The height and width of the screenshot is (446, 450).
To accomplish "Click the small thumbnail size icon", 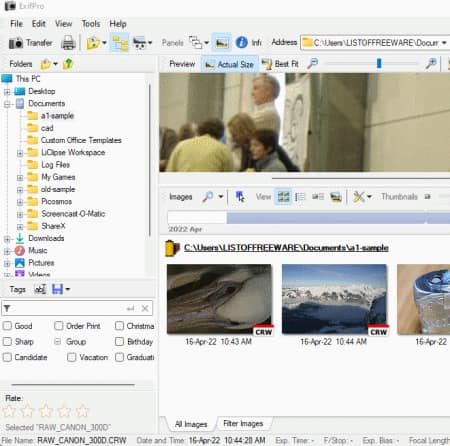I will tap(427, 197).
